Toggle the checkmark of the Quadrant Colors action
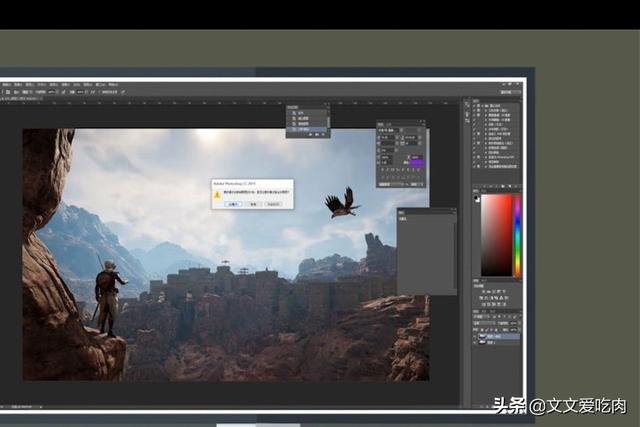This screenshot has height=427, width=640. [474, 152]
